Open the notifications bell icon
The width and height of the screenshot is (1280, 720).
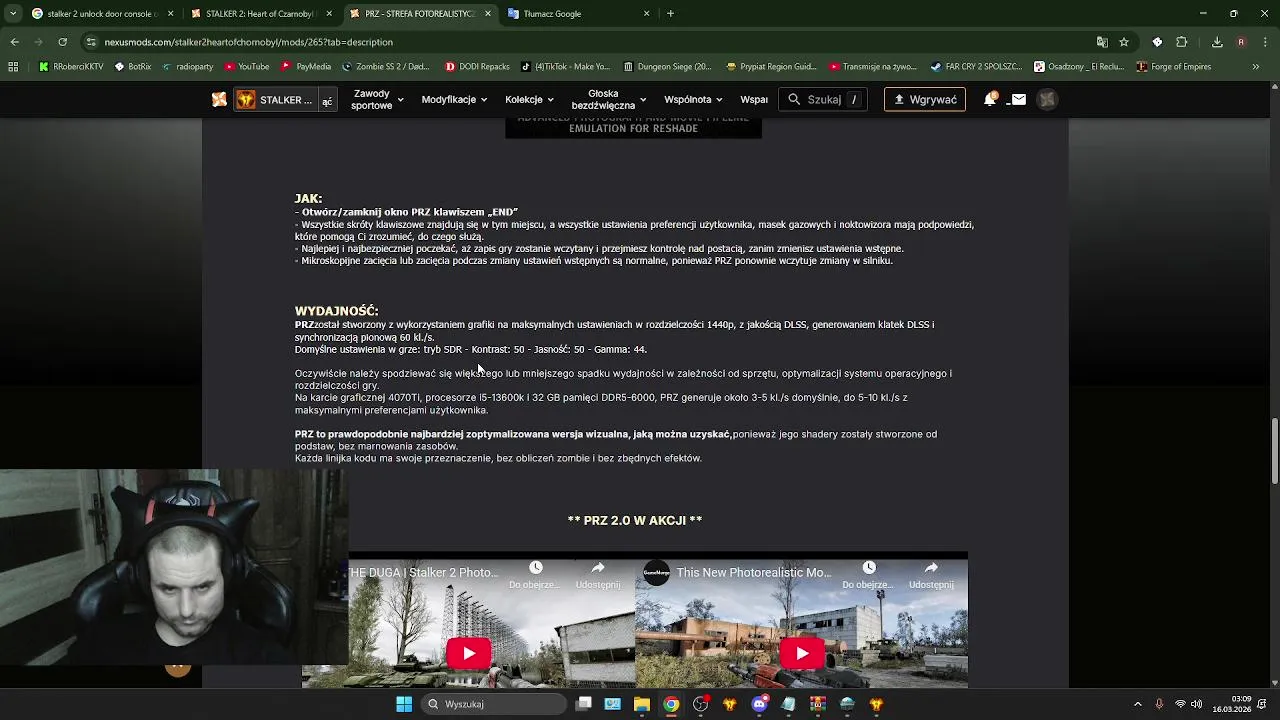(990, 99)
